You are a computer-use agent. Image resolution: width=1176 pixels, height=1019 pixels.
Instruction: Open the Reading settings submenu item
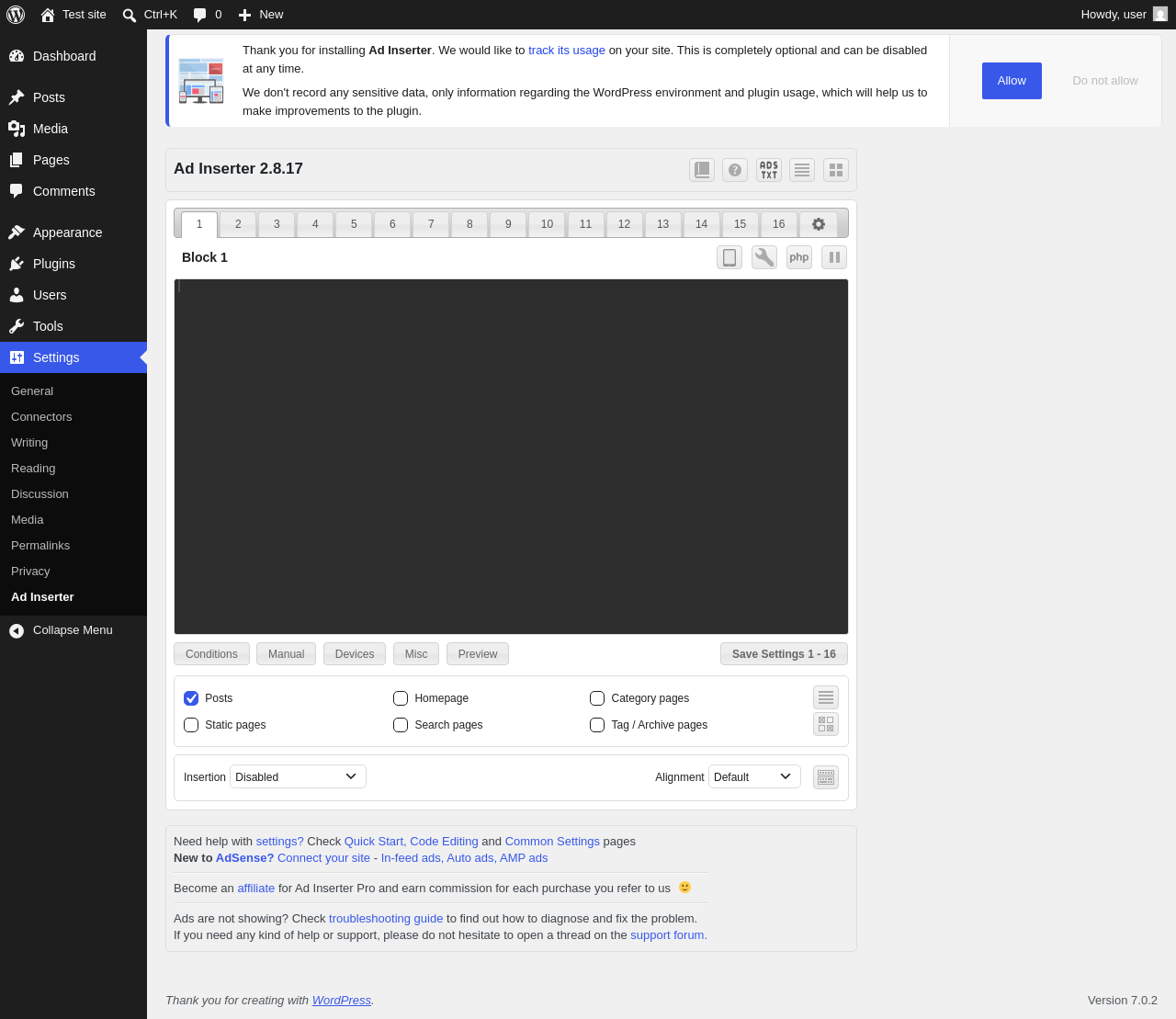coord(33,469)
